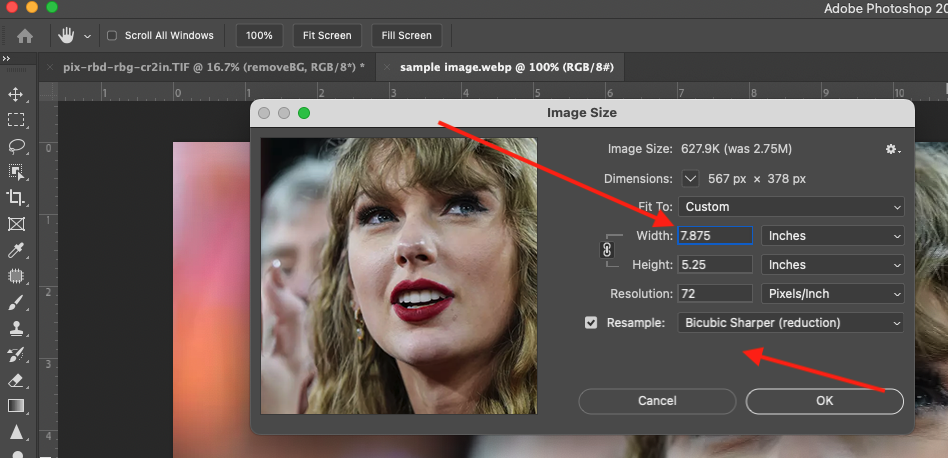Open the Resolution units Pixels/Inch dropdown
This screenshot has width=948, height=458.
click(832, 294)
